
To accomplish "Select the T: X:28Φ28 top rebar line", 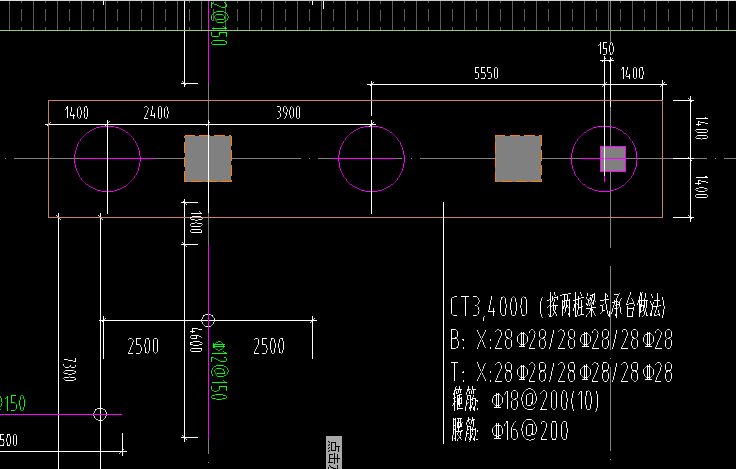I will (561, 372).
